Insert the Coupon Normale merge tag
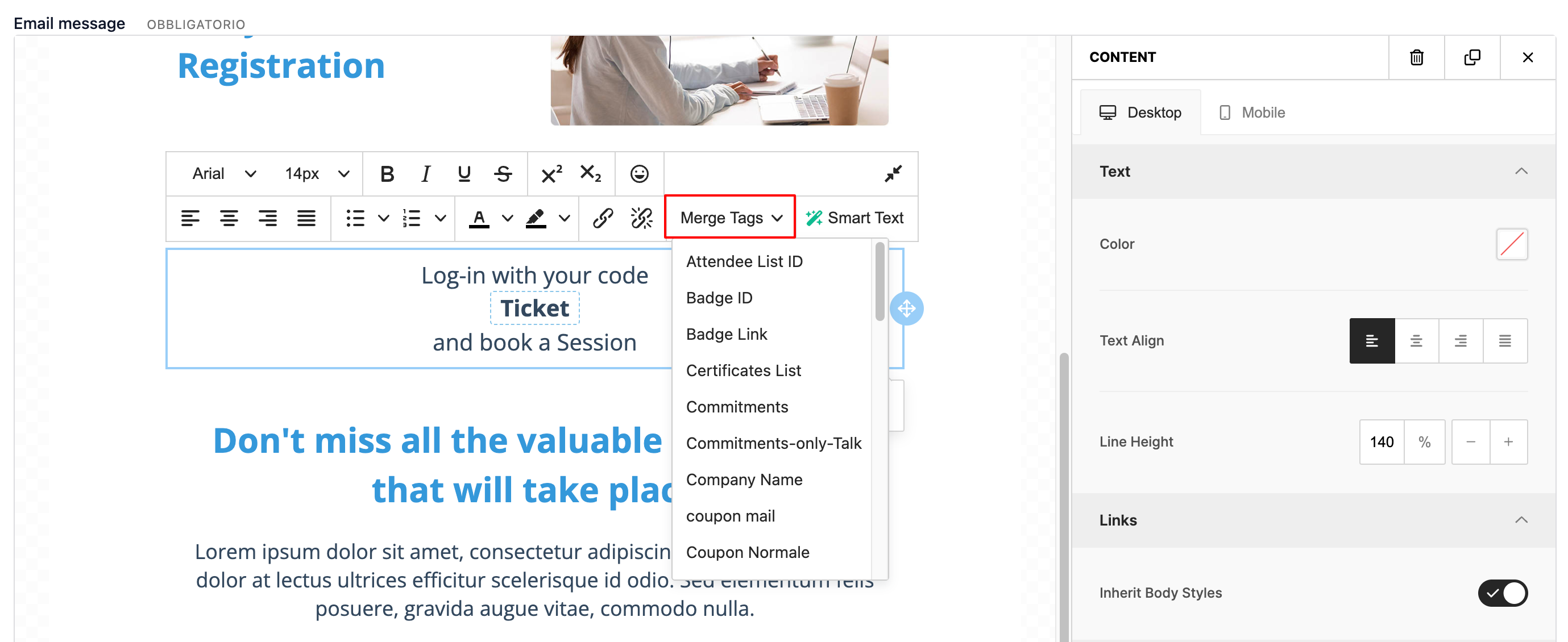 pos(772,553)
